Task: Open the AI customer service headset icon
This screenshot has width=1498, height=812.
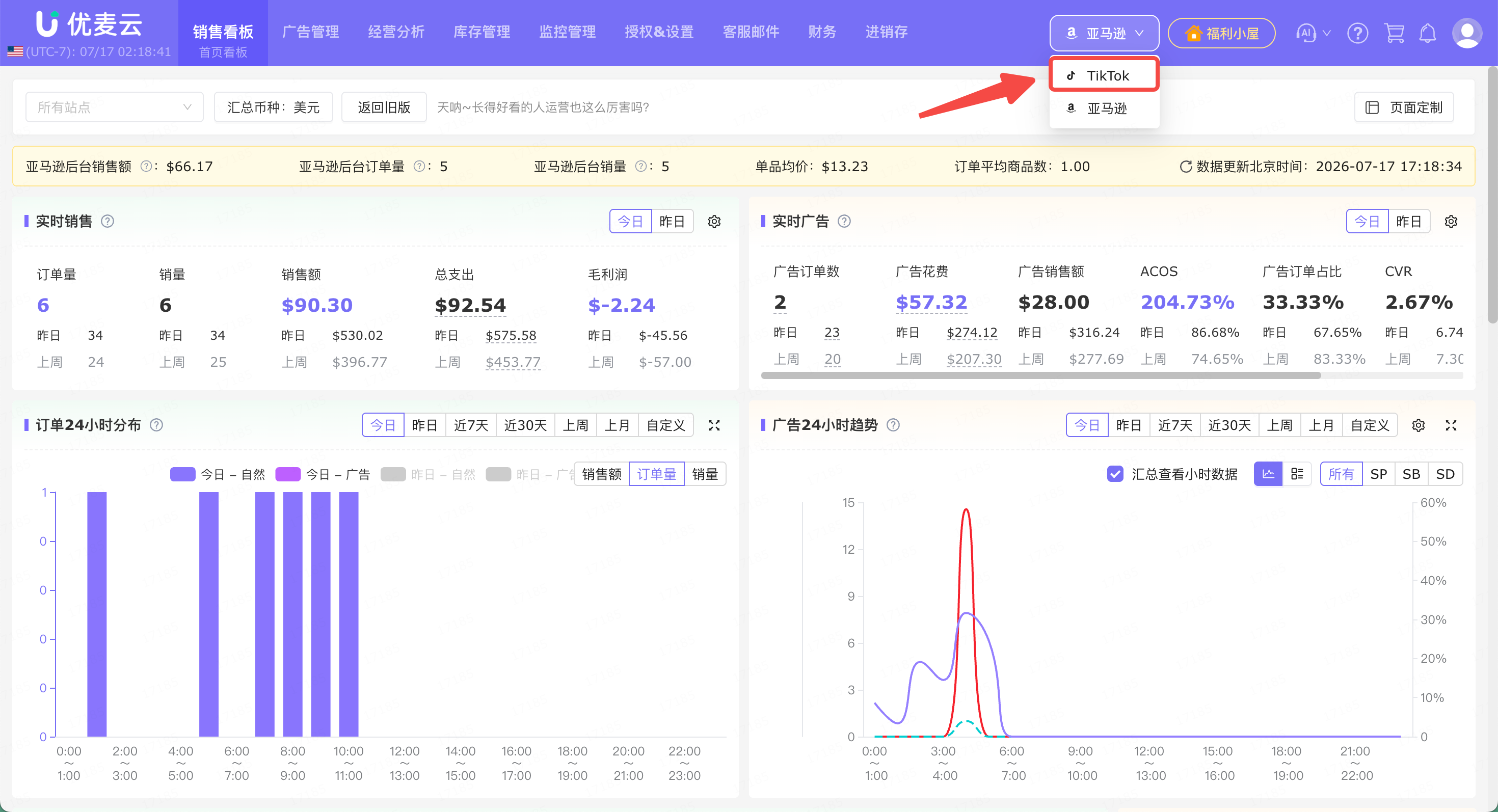Action: coord(1305,33)
